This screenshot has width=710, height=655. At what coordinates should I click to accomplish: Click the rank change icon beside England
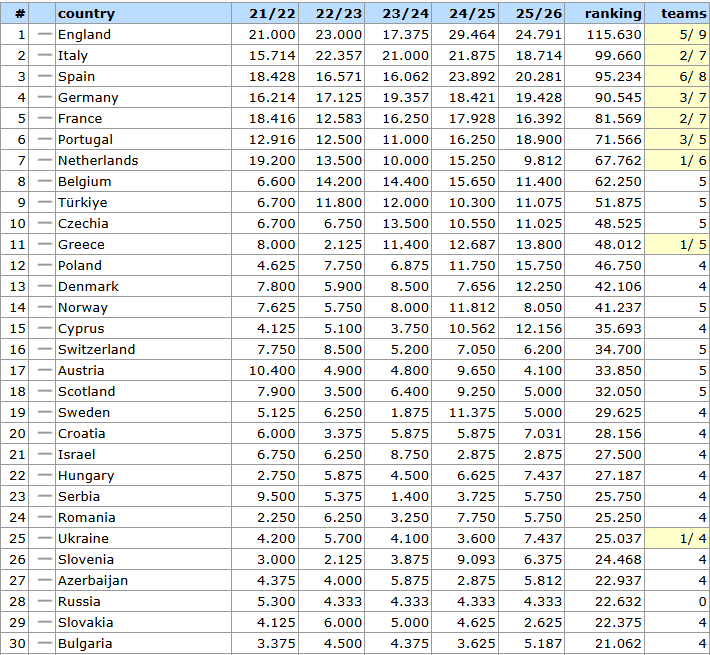click(44, 35)
